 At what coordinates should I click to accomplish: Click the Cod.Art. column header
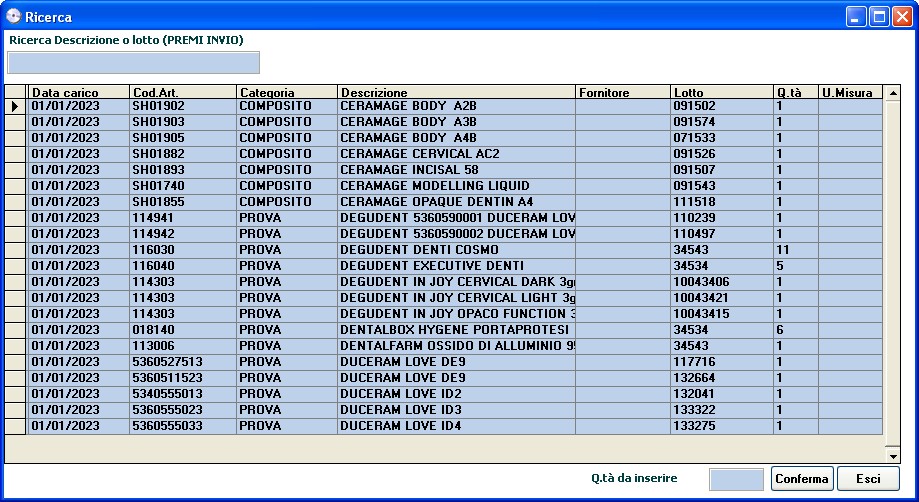[x=183, y=92]
